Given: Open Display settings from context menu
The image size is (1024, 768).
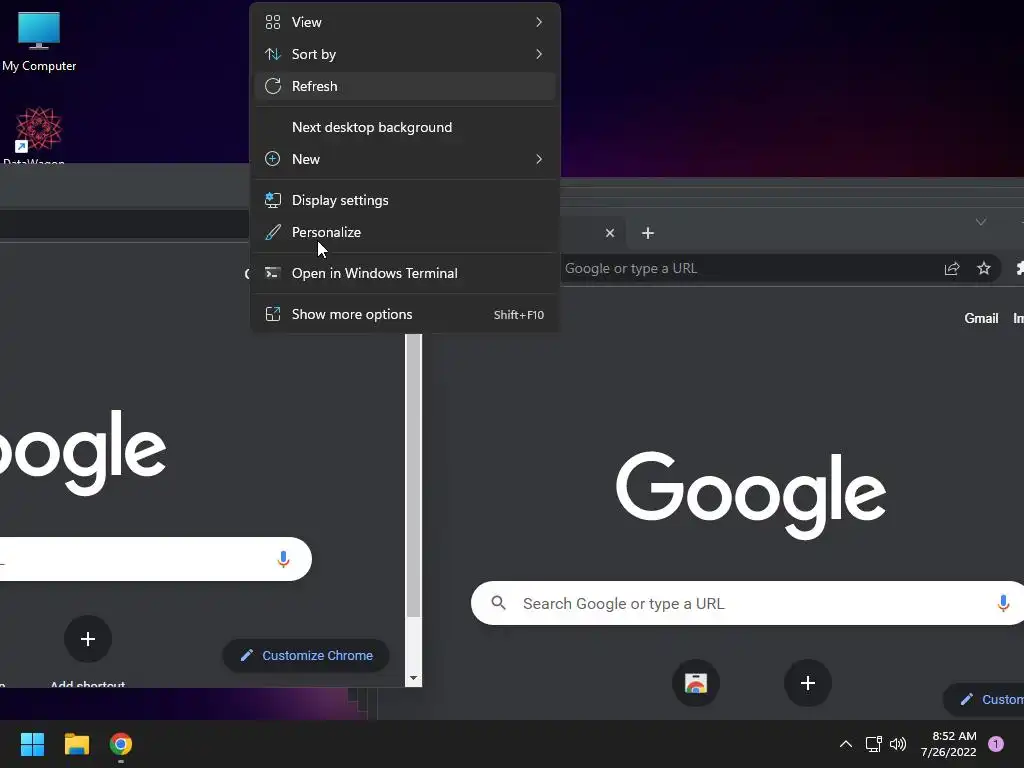Looking at the screenshot, I should pyautogui.click(x=405, y=200).
